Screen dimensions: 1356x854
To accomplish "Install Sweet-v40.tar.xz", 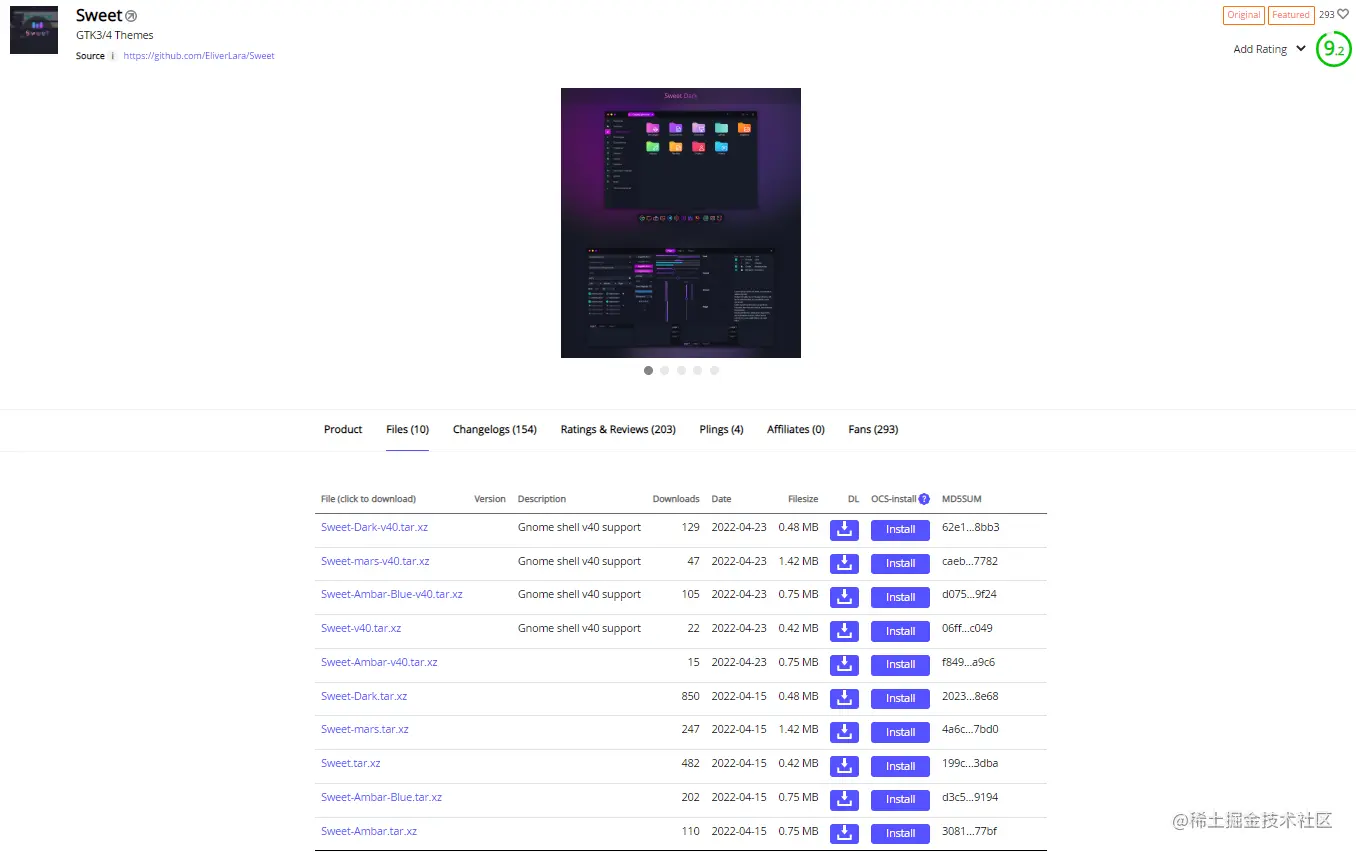I will 900,631.
